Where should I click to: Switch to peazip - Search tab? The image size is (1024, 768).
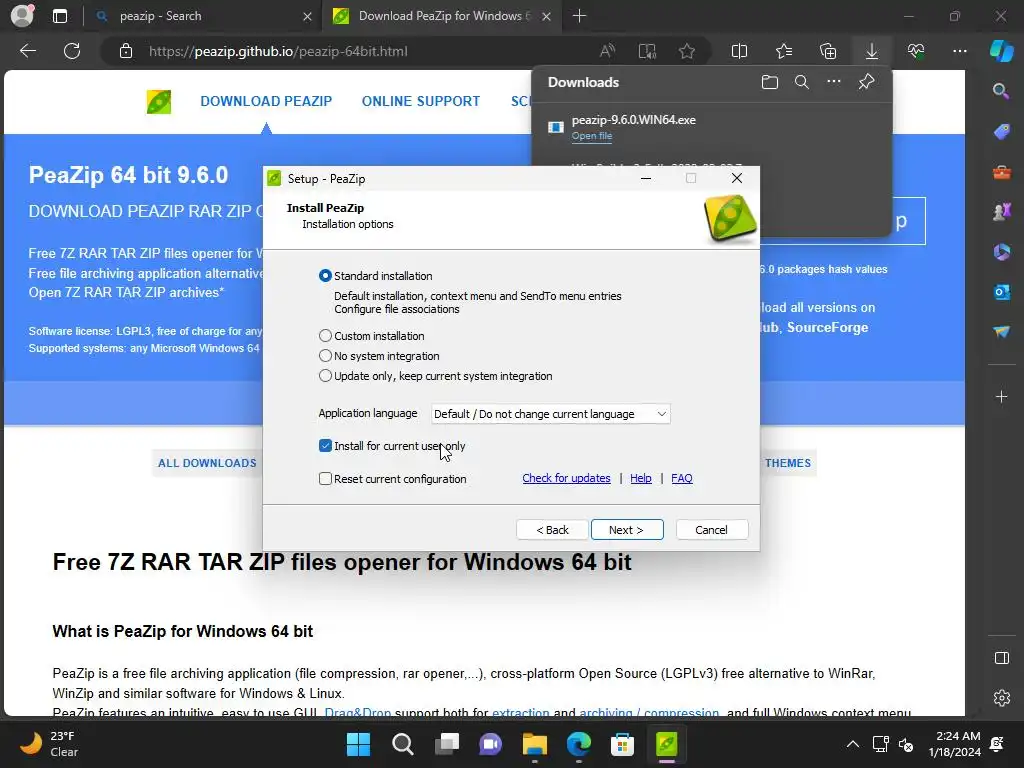tap(204, 16)
